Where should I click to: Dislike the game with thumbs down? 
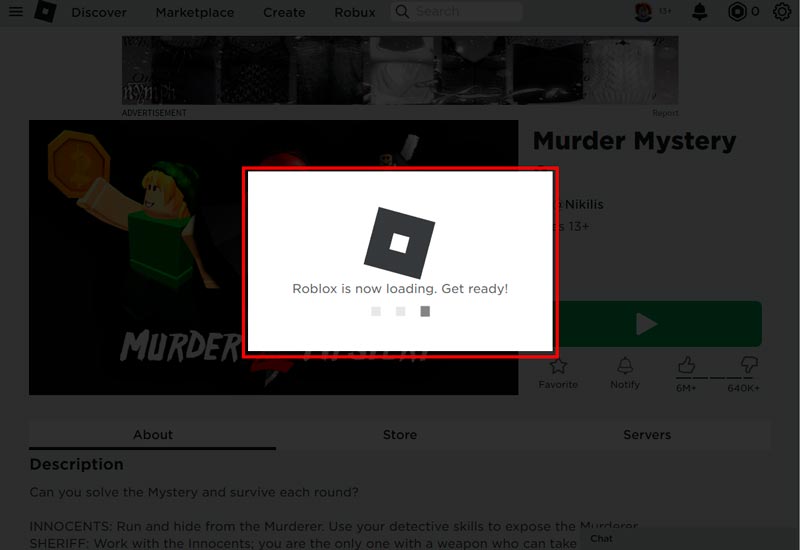[x=749, y=364]
